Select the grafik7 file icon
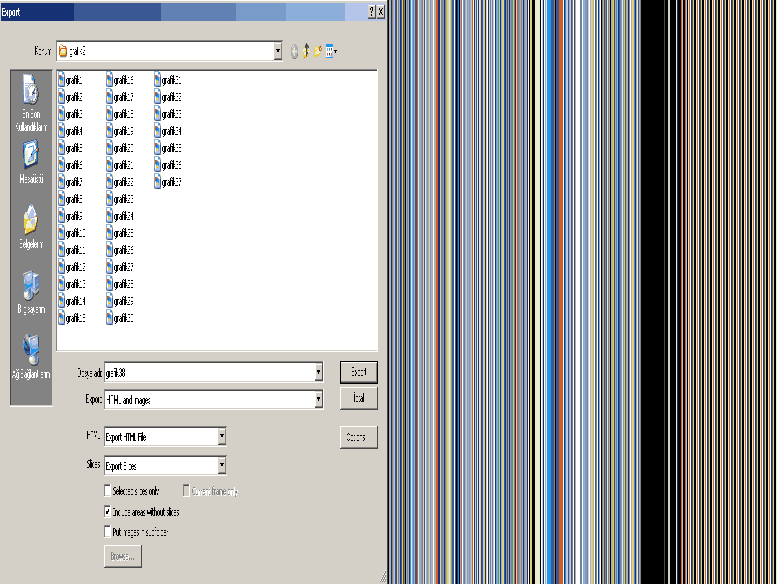The height and width of the screenshot is (584, 777). click(x=61, y=182)
